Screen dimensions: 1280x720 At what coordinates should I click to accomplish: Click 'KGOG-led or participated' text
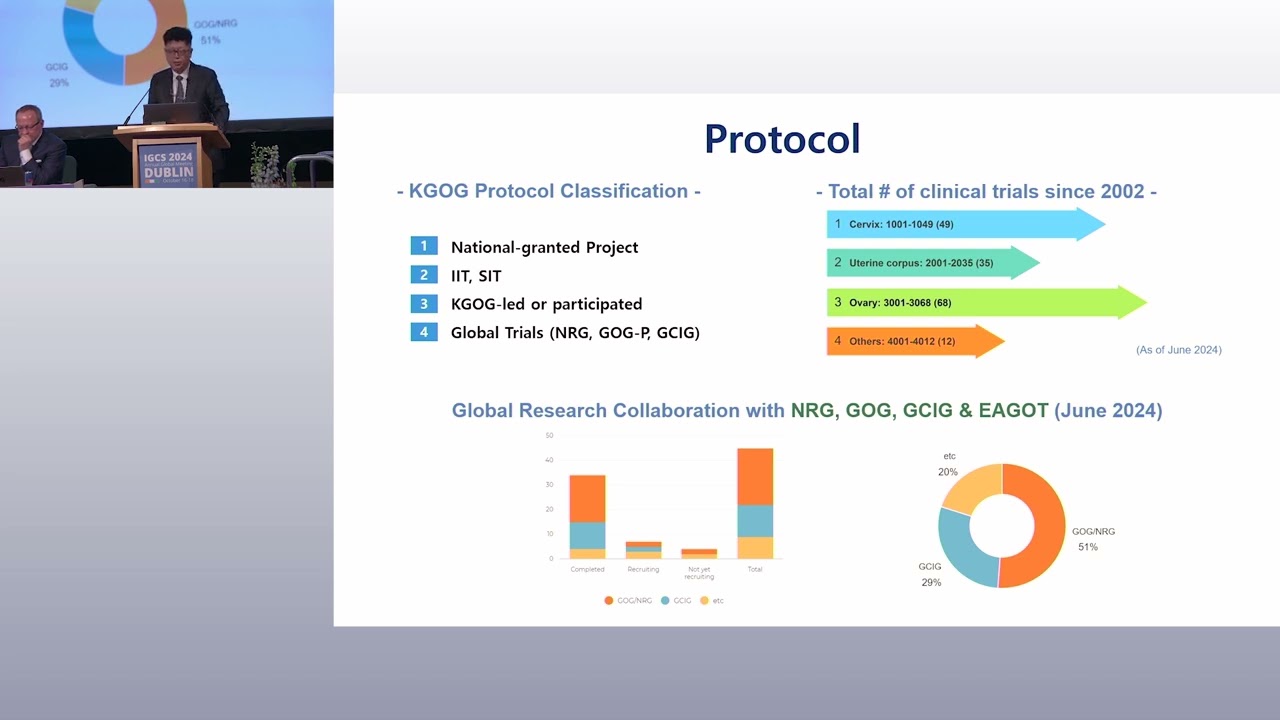click(546, 304)
